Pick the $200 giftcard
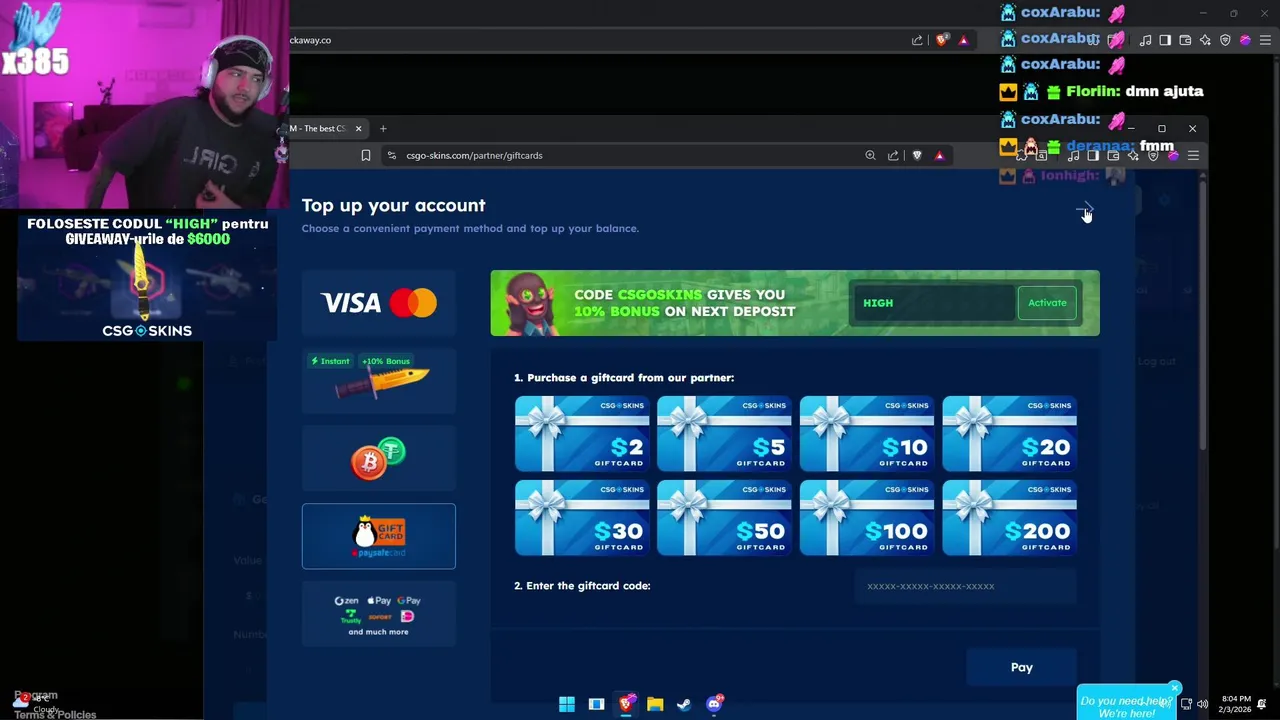1280x720 pixels. click(x=1009, y=518)
